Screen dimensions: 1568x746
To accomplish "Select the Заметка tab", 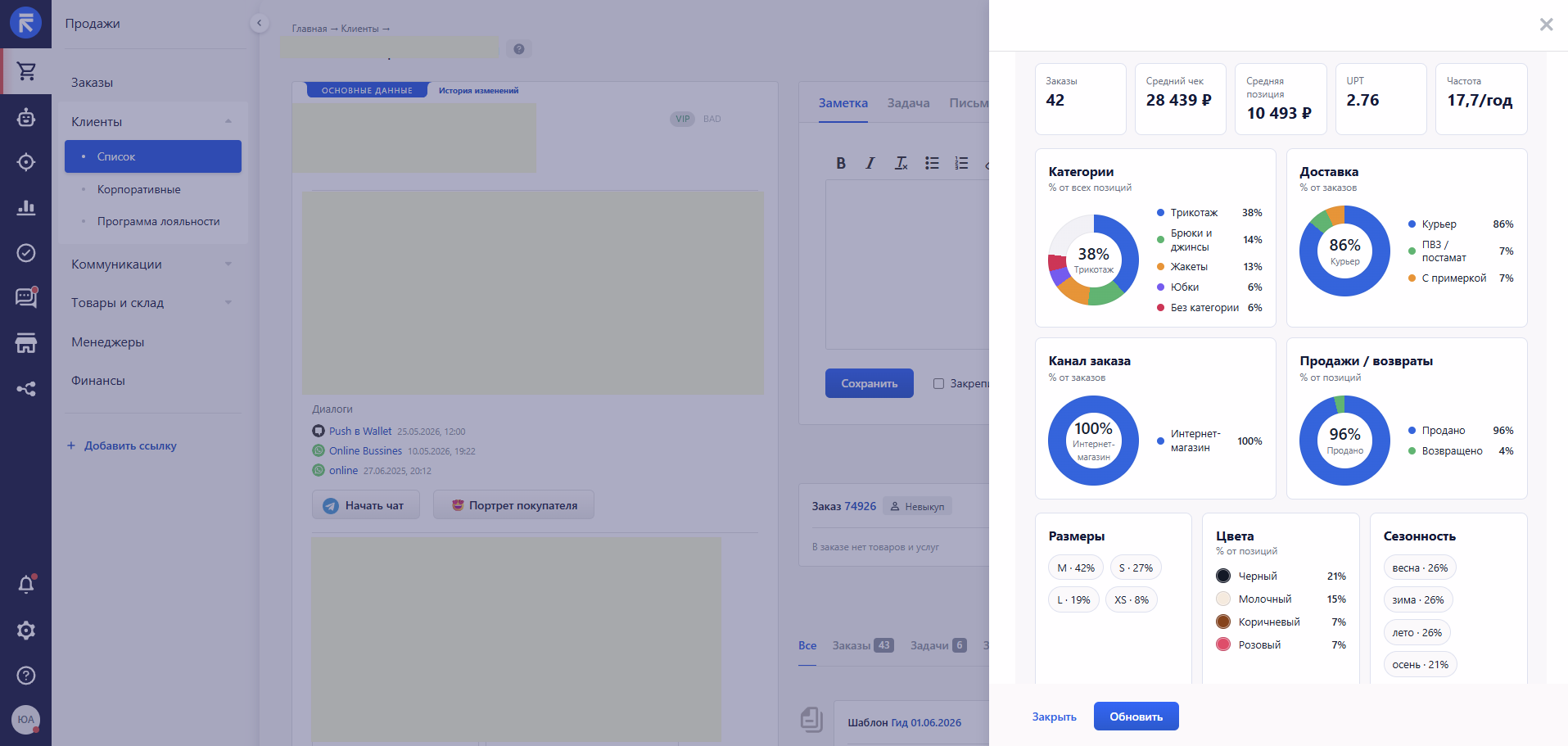I will (x=843, y=103).
